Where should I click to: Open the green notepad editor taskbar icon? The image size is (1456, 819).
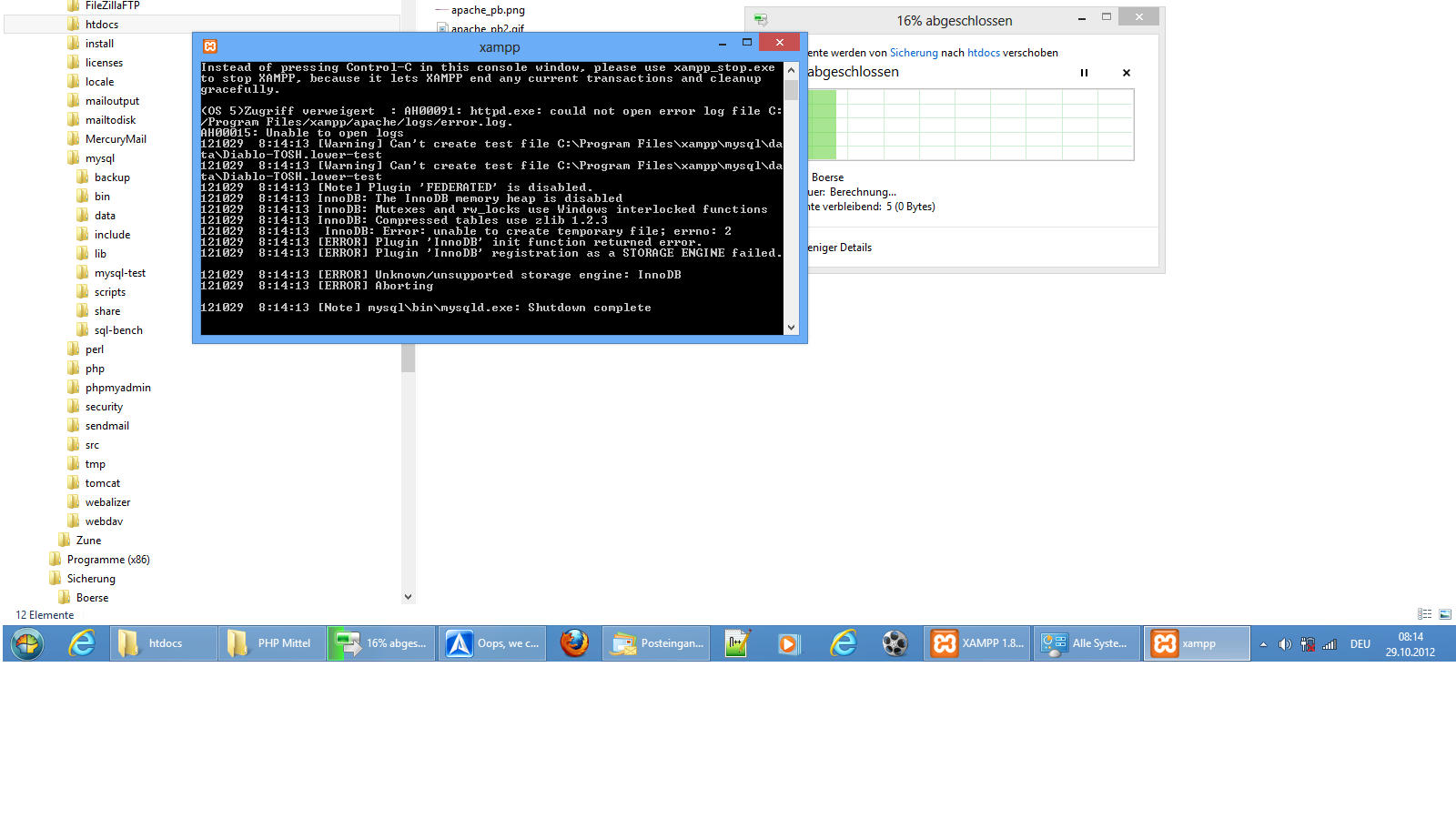click(736, 643)
